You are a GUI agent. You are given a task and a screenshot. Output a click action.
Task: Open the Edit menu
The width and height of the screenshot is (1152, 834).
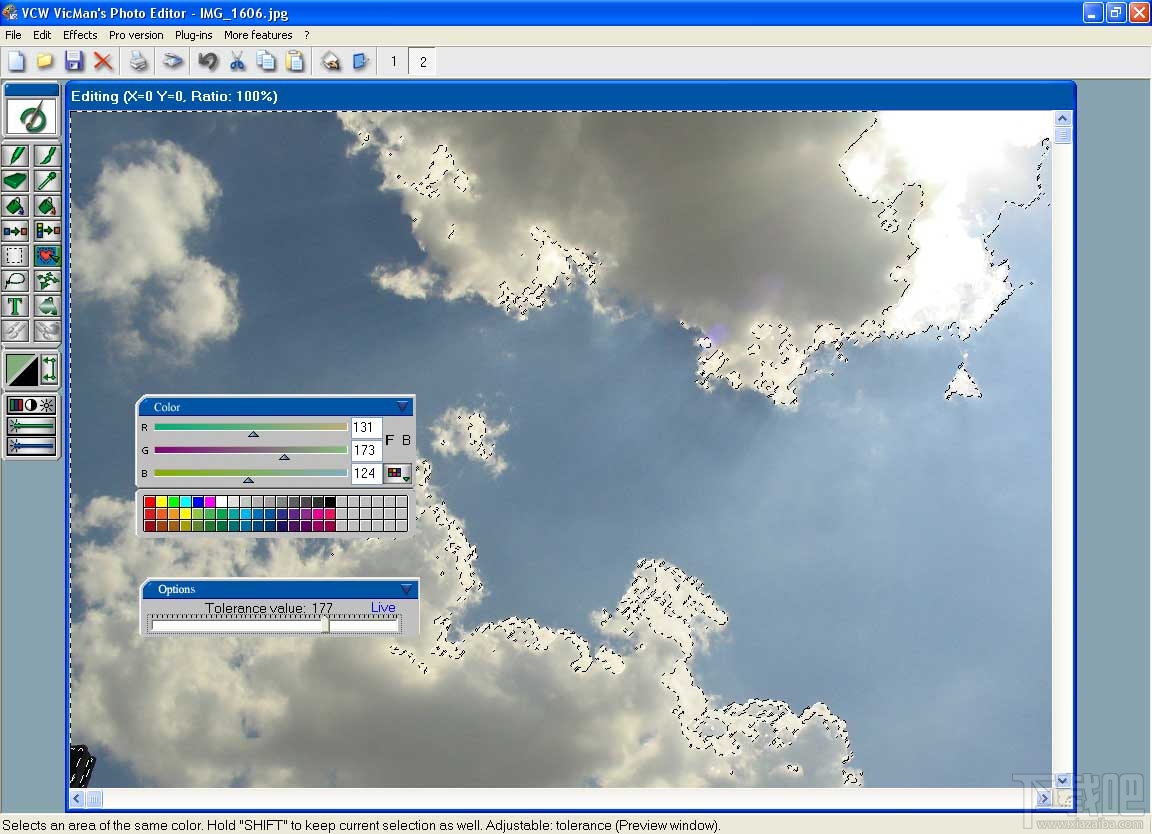42,35
